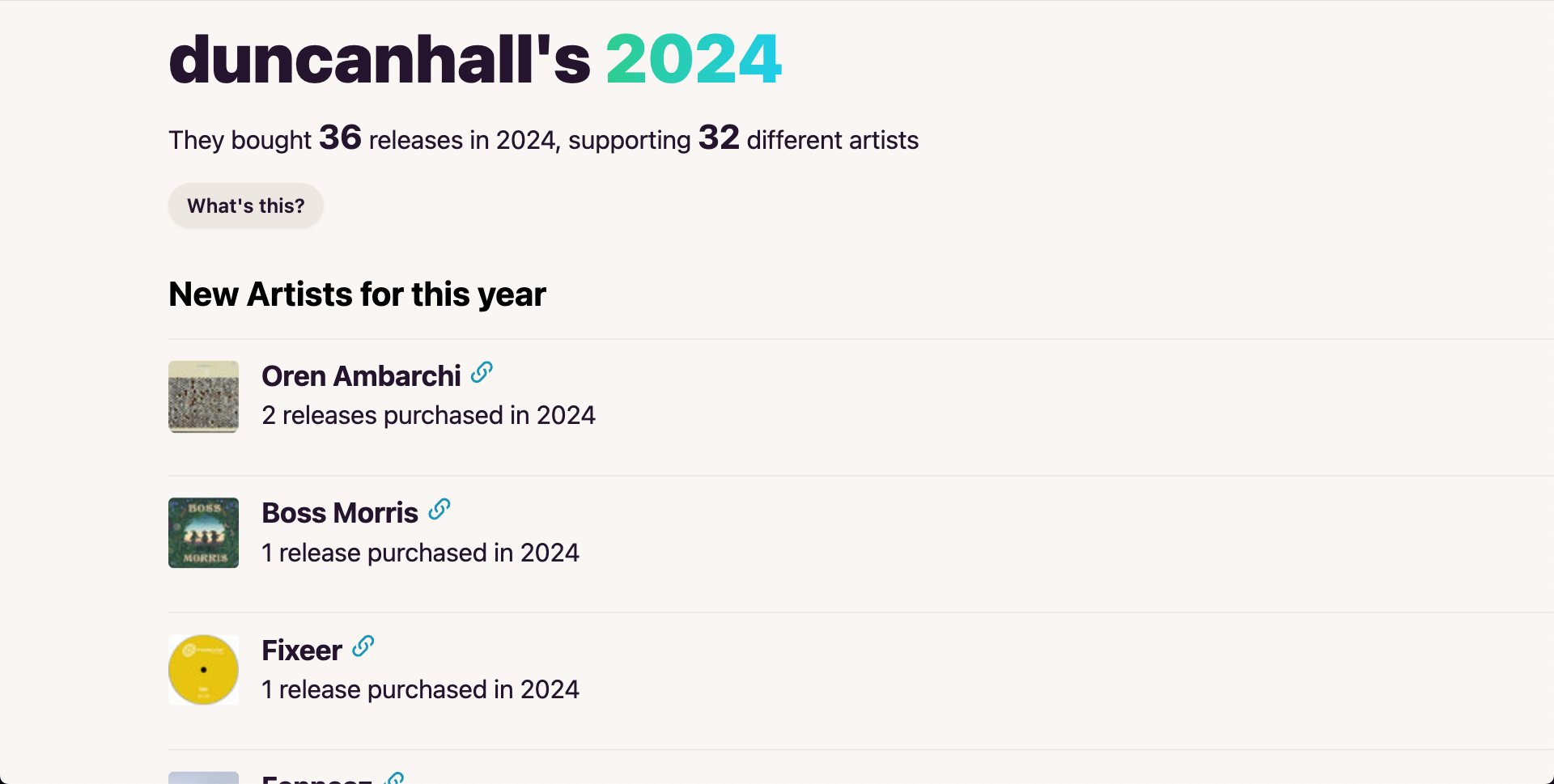This screenshot has width=1554, height=784.
Task: Click the release count text under Fixeer
Action: coord(420,689)
